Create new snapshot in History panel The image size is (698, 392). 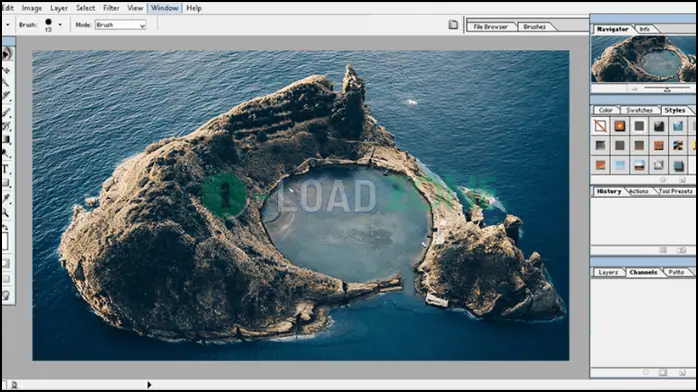point(682,250)
